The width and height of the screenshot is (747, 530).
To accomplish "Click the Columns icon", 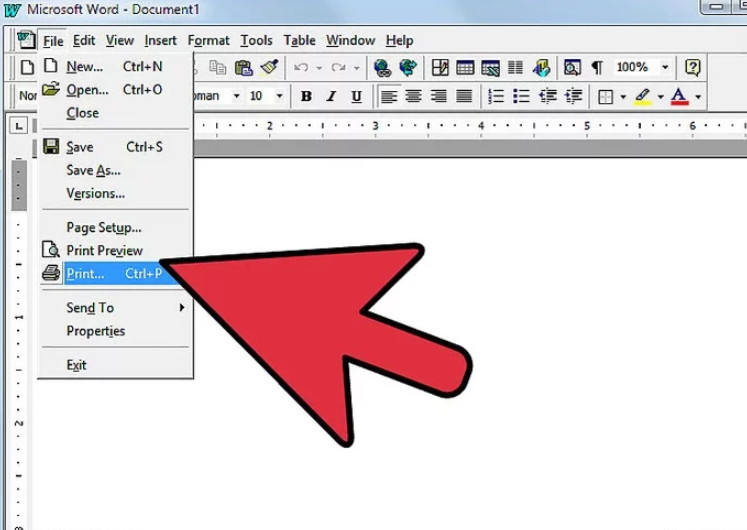I will pos(515,68).
